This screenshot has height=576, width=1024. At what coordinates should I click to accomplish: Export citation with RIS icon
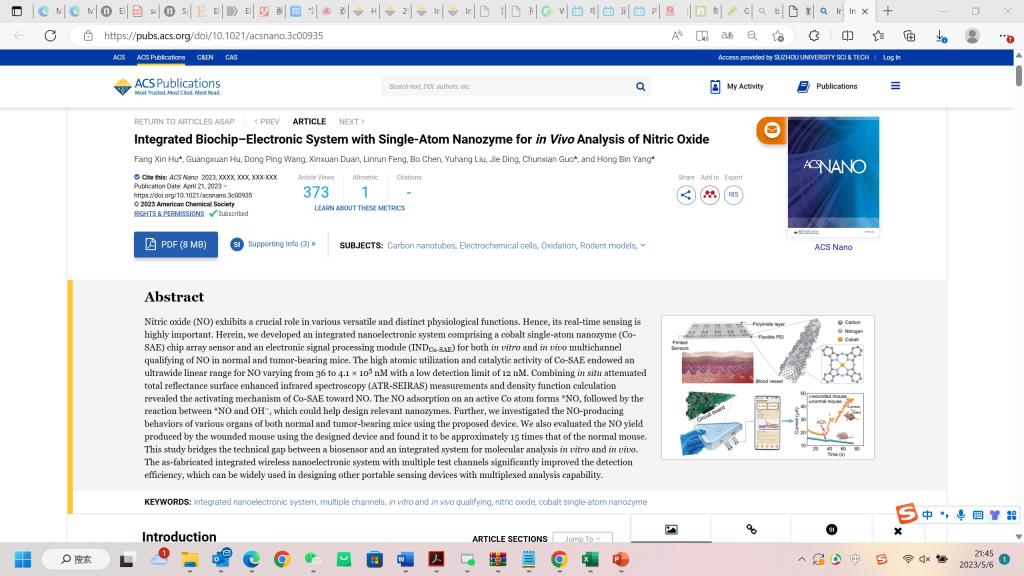tap(733, 195)
